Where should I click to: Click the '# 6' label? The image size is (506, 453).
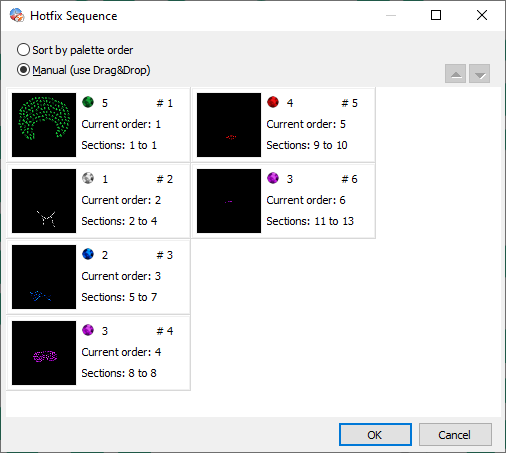(x=350, y=179)
